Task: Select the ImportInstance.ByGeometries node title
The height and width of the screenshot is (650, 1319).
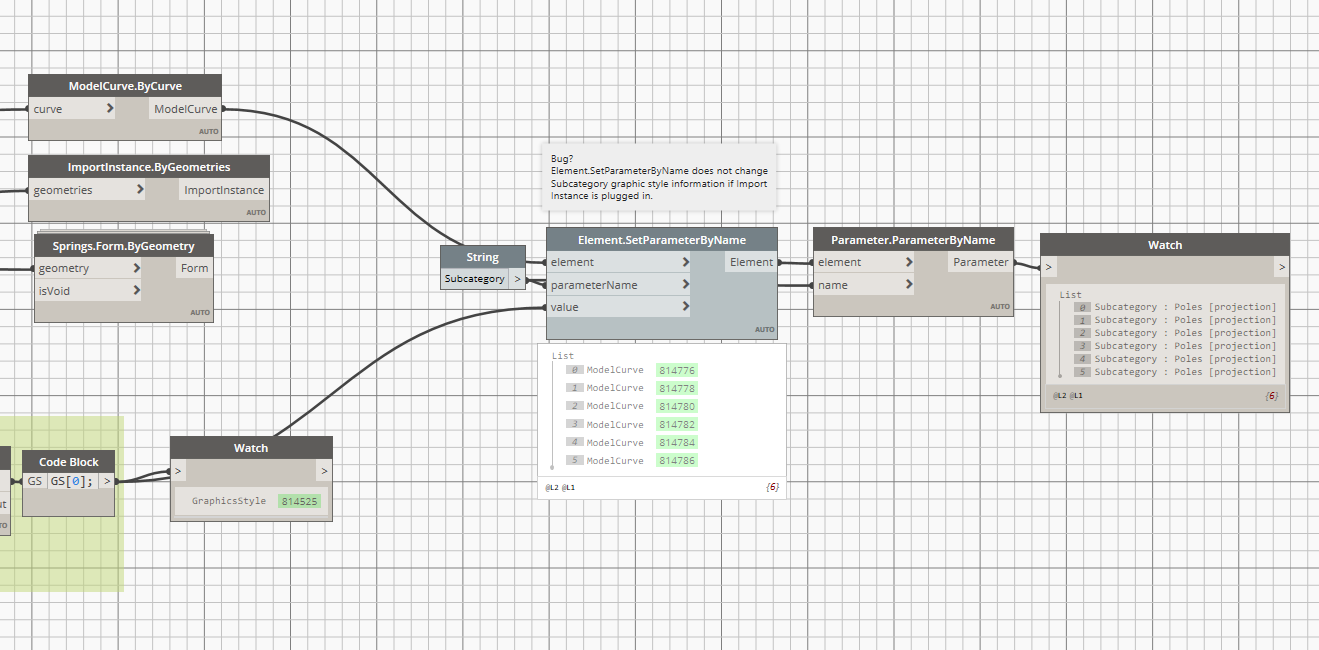Action: [149, 167]
